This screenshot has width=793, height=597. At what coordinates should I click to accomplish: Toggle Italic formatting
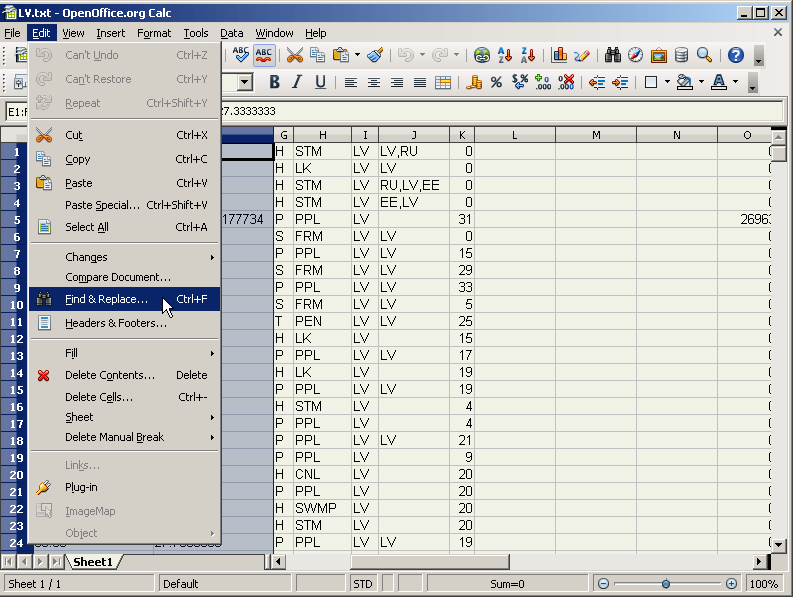(297, 82)
